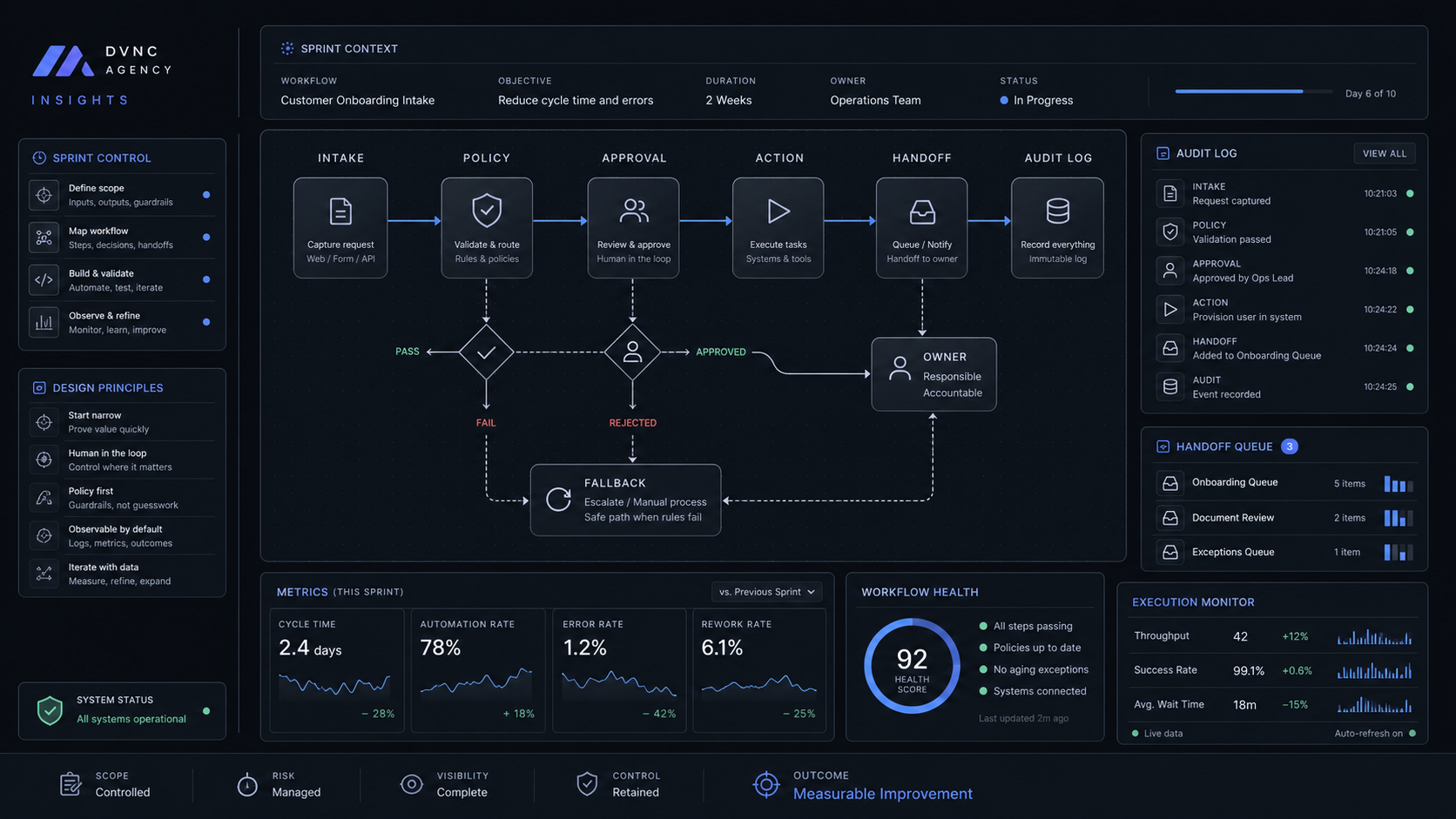Open the Document Review queue row
Image resolution: width=1456 pixels, height=819 pixels.
[x=1284, y=518]
